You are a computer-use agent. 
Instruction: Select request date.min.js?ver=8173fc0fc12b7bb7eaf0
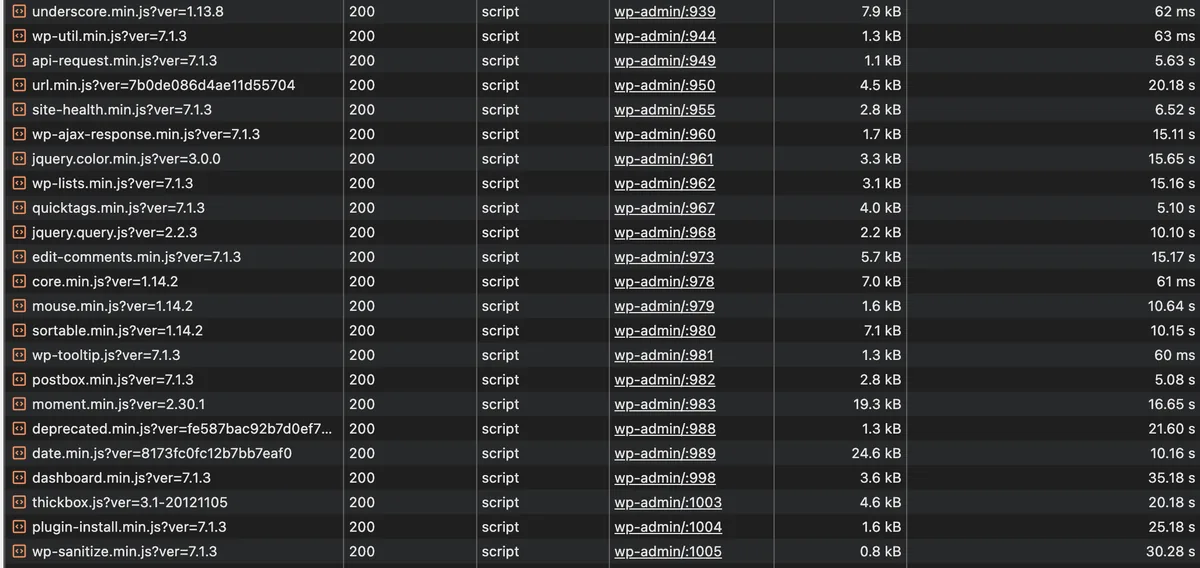coord(162,454)
